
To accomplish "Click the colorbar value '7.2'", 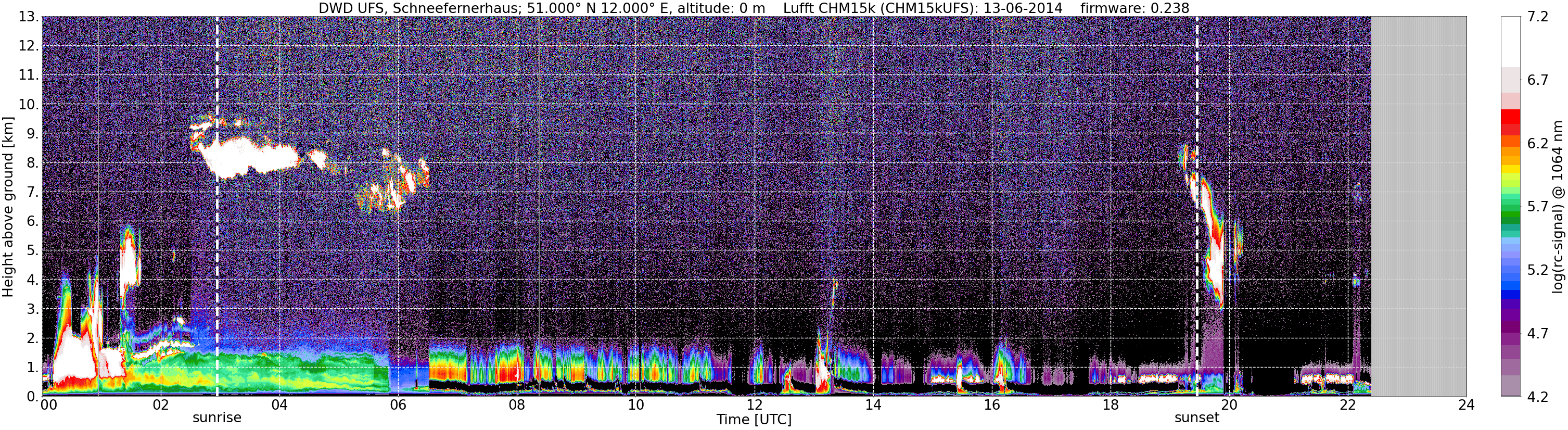I will [x=1538, y=17].
